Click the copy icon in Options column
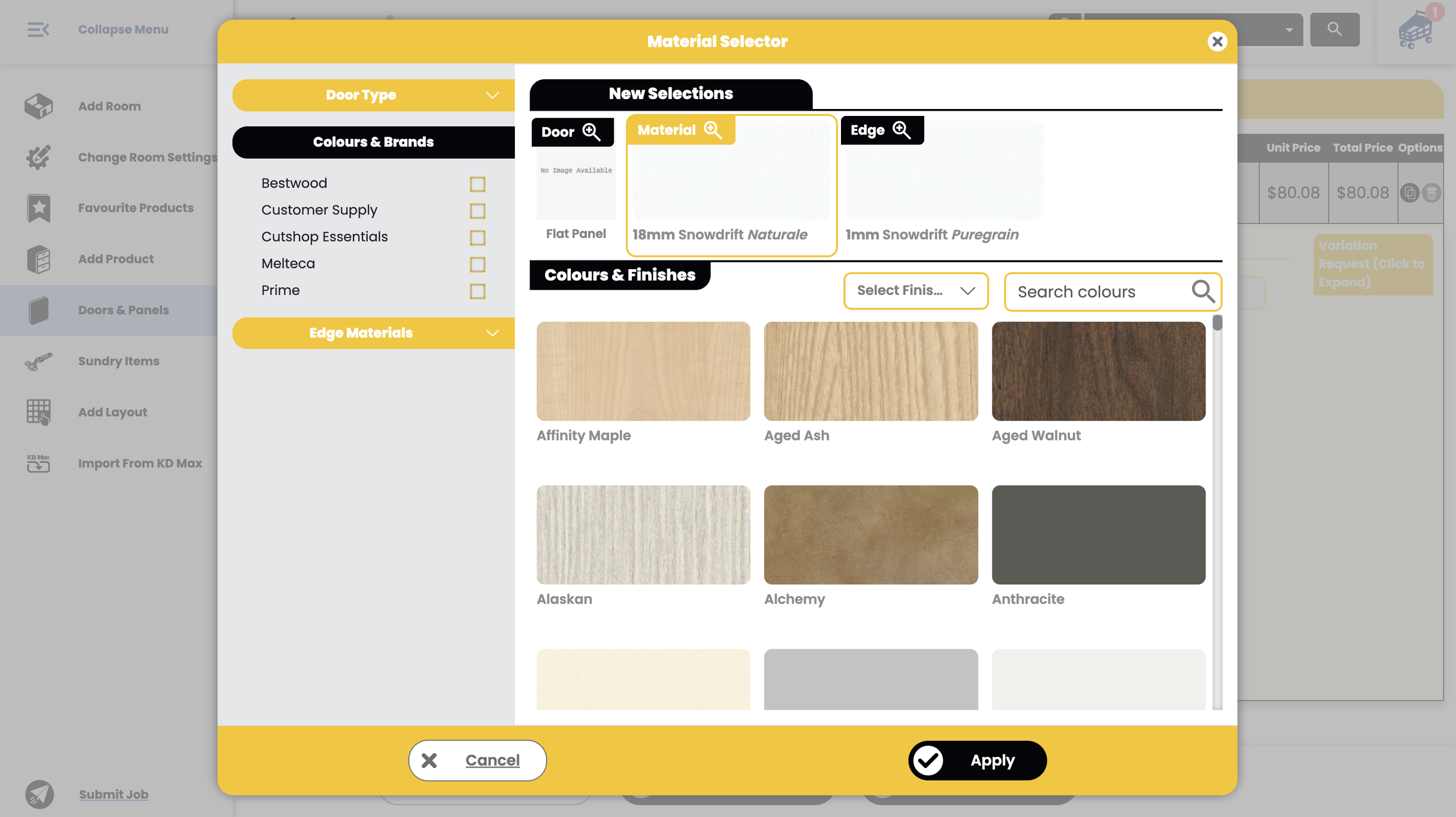Viewport: 1456px width, 817px height. [x=1409, y=192]
